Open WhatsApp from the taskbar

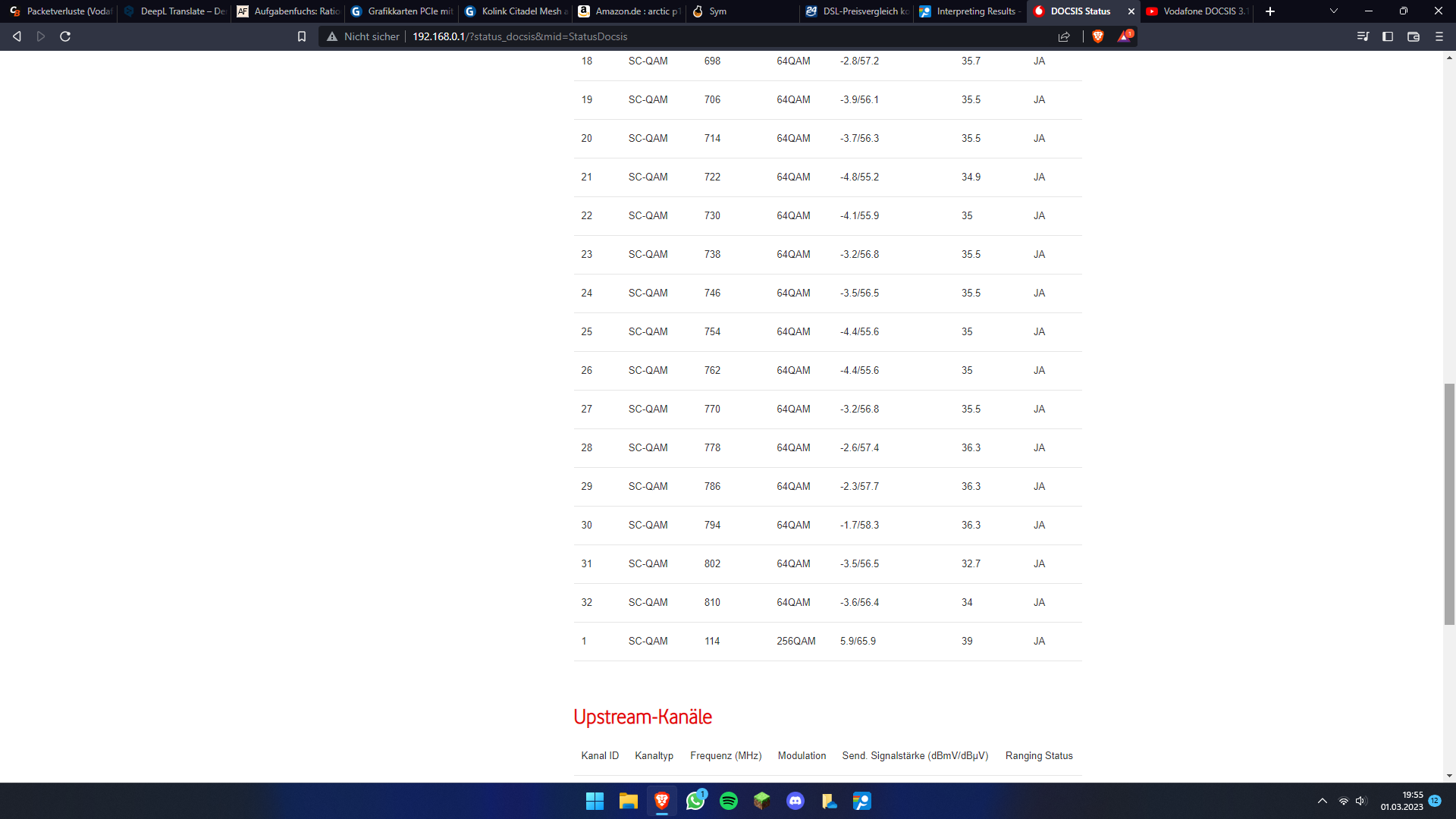[695, 801]
